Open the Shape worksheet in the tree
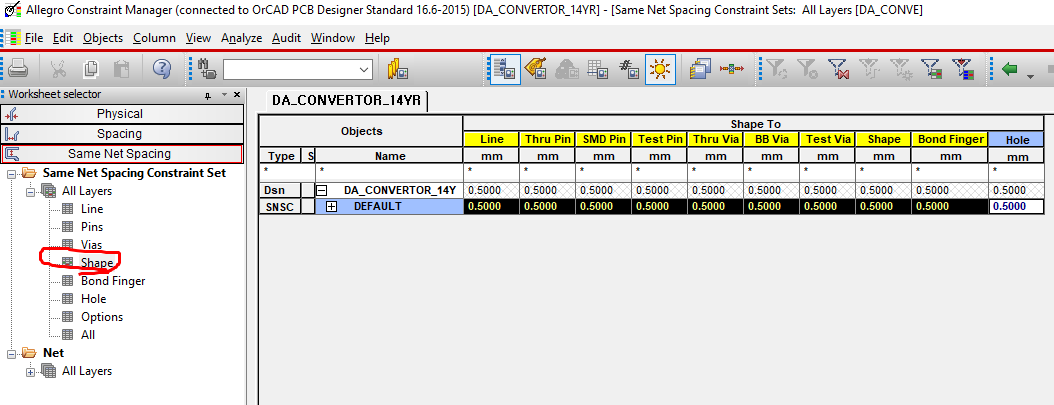This screenshot has height=405, width=1054. tap(97, 263)
